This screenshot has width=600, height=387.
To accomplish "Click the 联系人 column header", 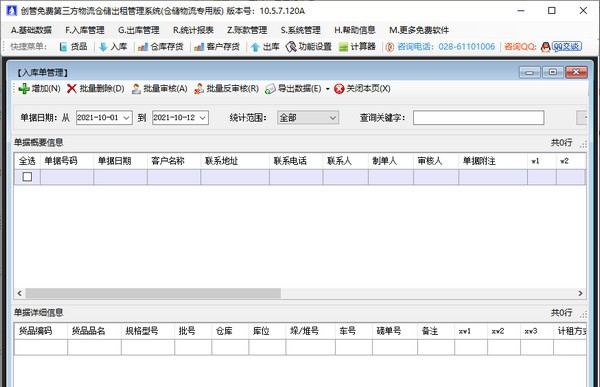I will click(346, 161).
